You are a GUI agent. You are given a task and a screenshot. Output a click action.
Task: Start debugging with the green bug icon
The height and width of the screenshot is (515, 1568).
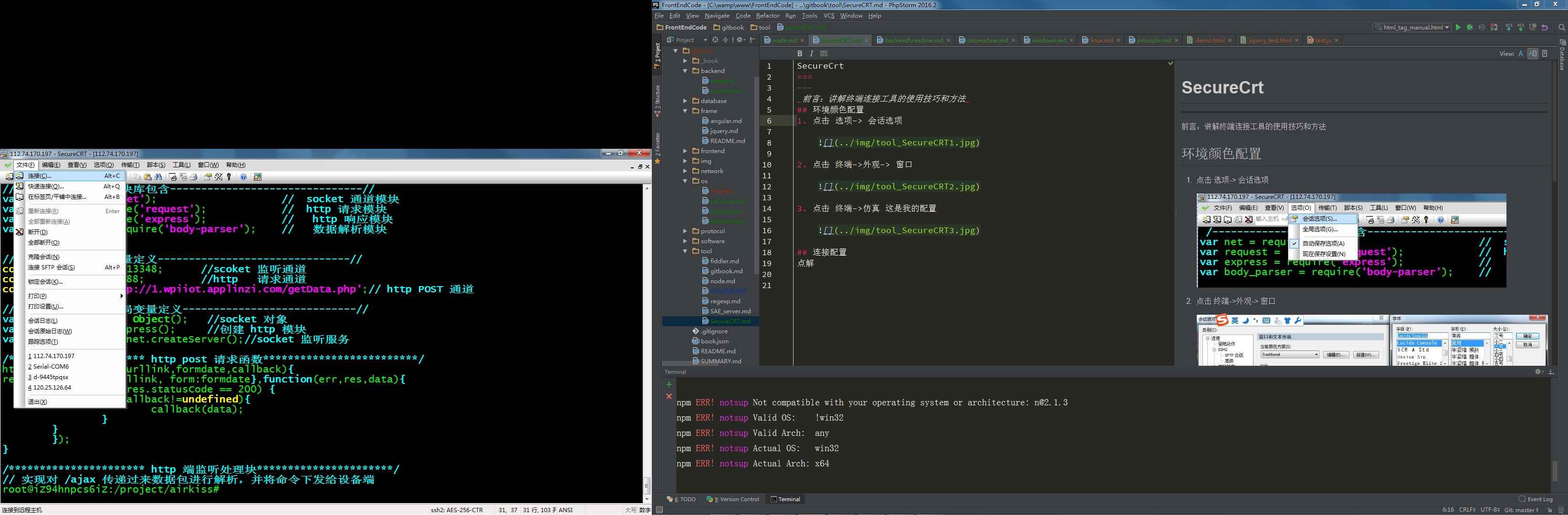tap(1470, 27)
